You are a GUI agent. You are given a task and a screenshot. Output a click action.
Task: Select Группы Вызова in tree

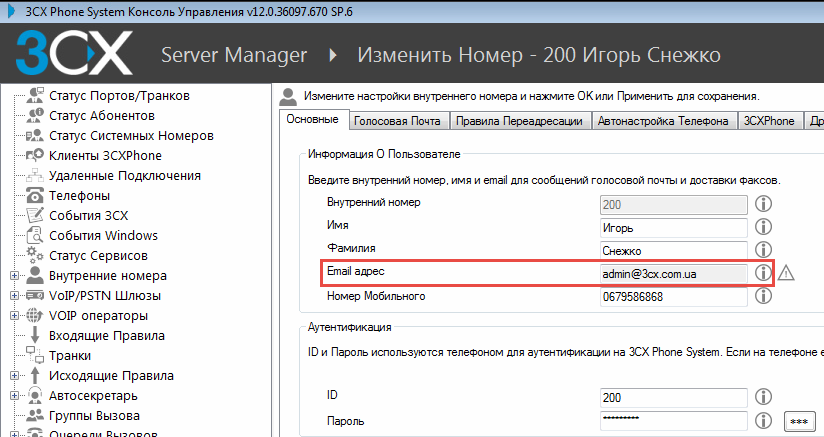(x=94, y=415)
